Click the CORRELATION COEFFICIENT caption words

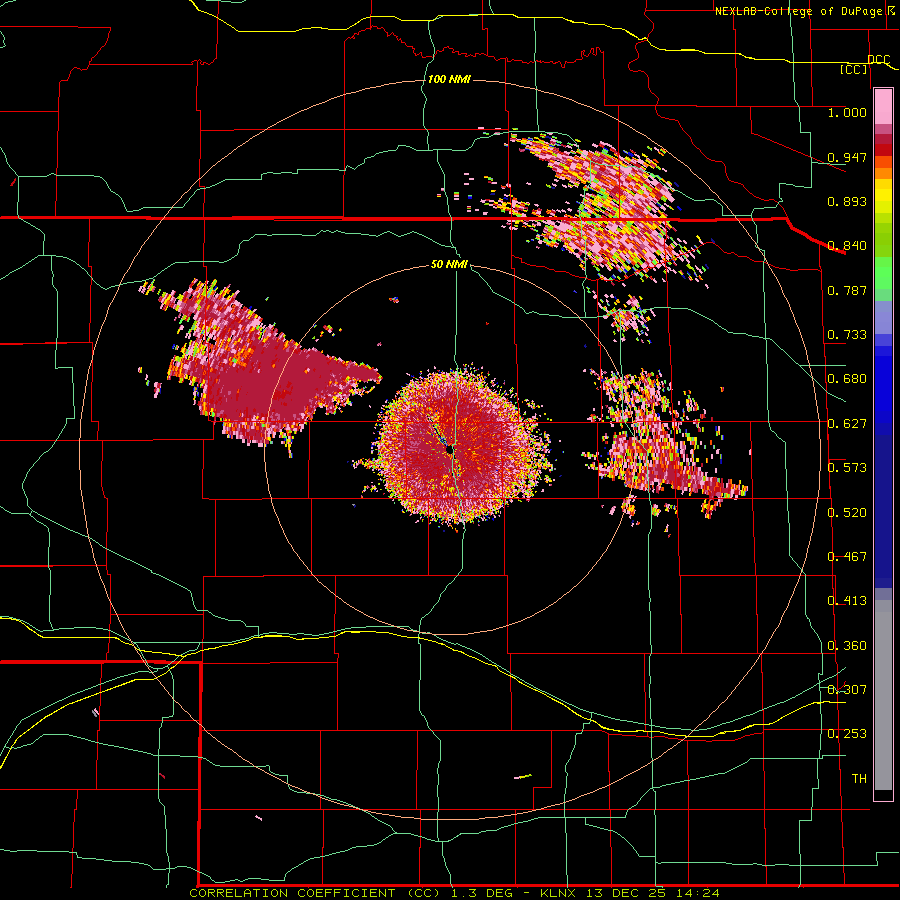coord(292,893)
